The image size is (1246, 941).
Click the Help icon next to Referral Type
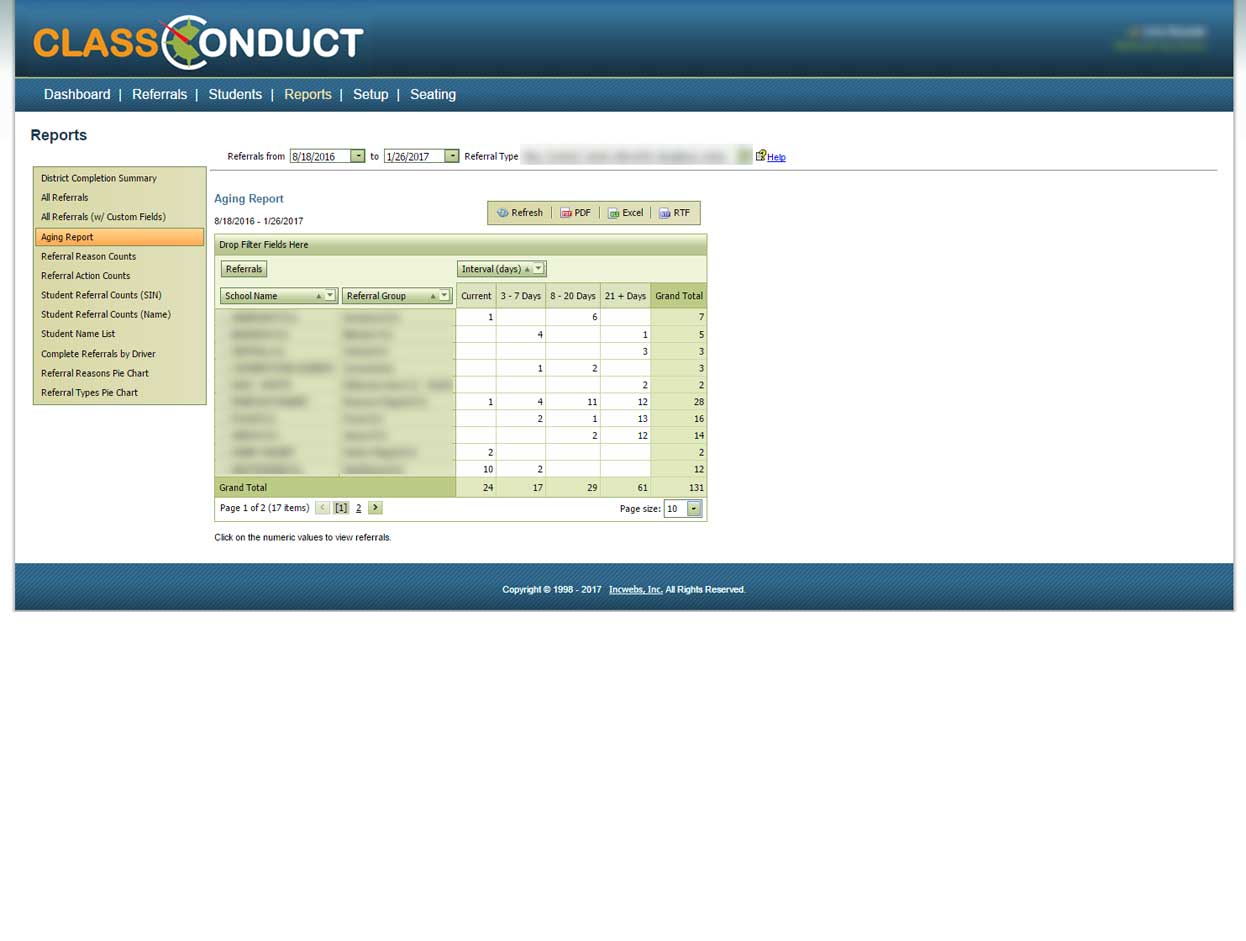coord(761,155)
